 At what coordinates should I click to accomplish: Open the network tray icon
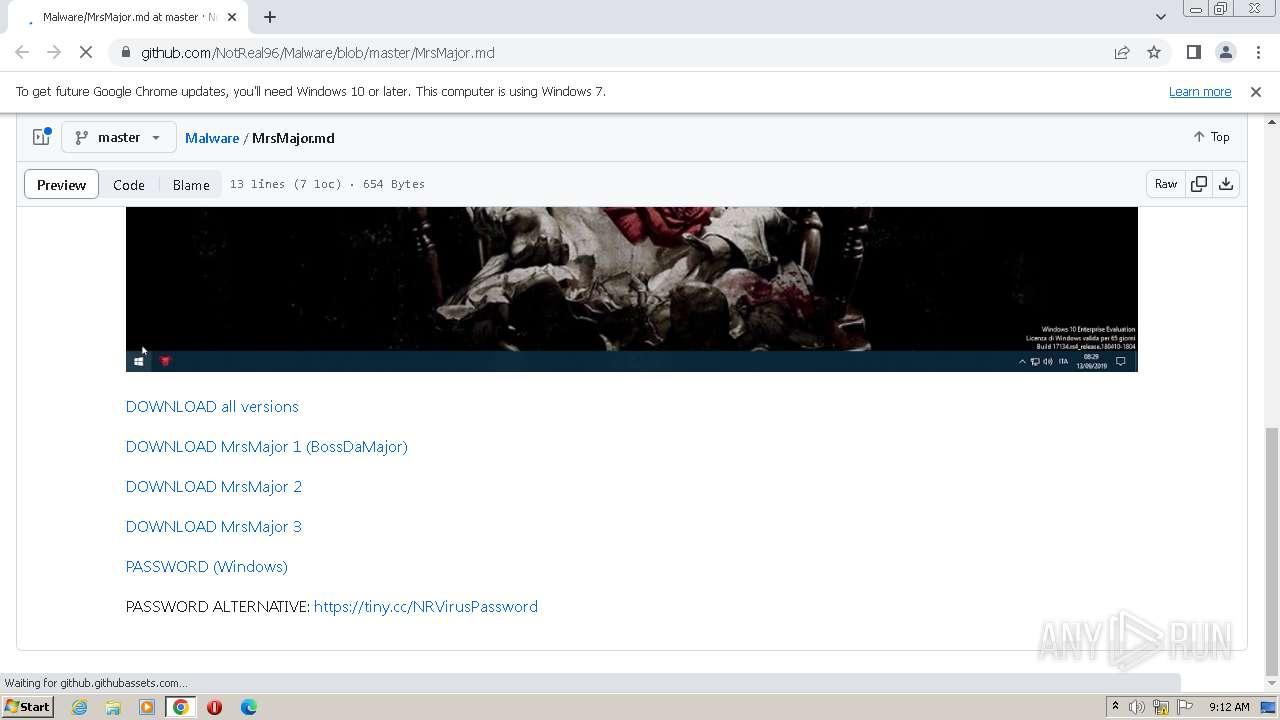click(1161, 707)
